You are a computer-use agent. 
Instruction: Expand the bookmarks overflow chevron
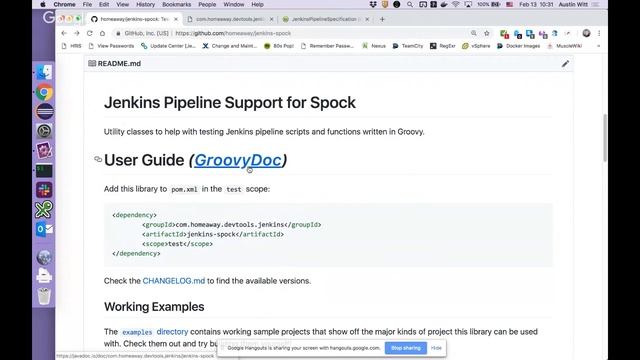click(598, 46)
